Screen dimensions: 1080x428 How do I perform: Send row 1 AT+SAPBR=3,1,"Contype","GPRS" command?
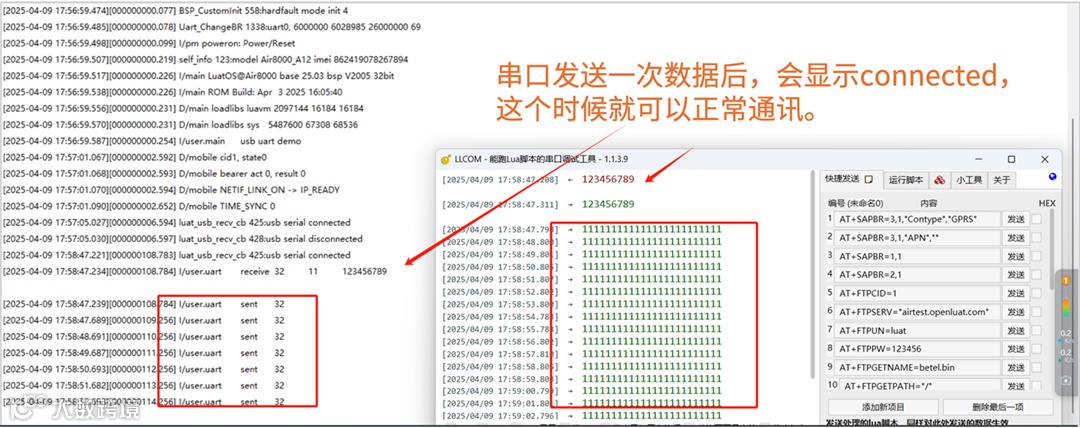click(x=1016, y=219)
